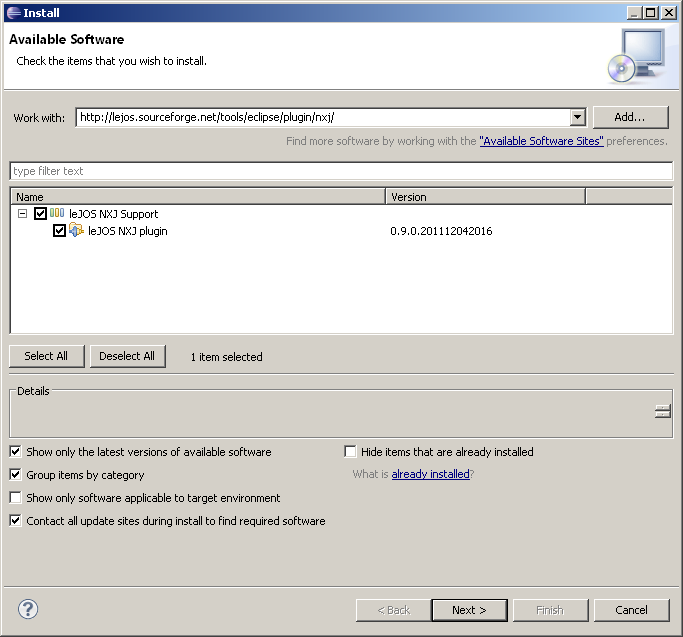Click the '1 item selected' status text

[227, 357]
